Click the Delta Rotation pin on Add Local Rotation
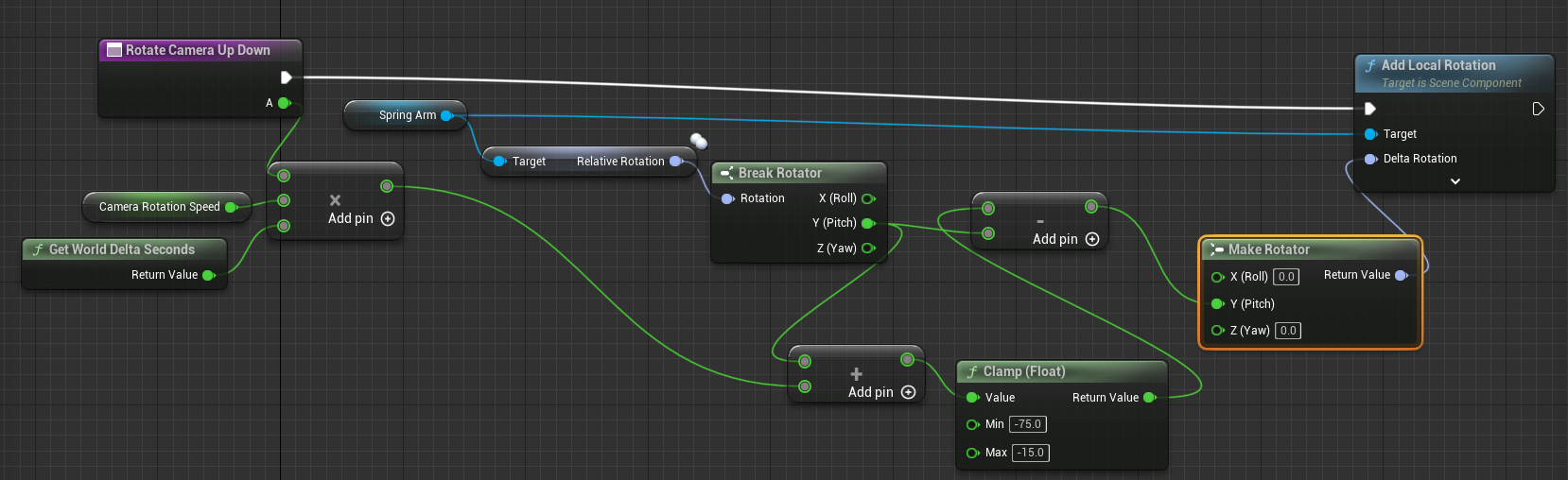Screen dimensions: 1568x480 pos(1370,159)
